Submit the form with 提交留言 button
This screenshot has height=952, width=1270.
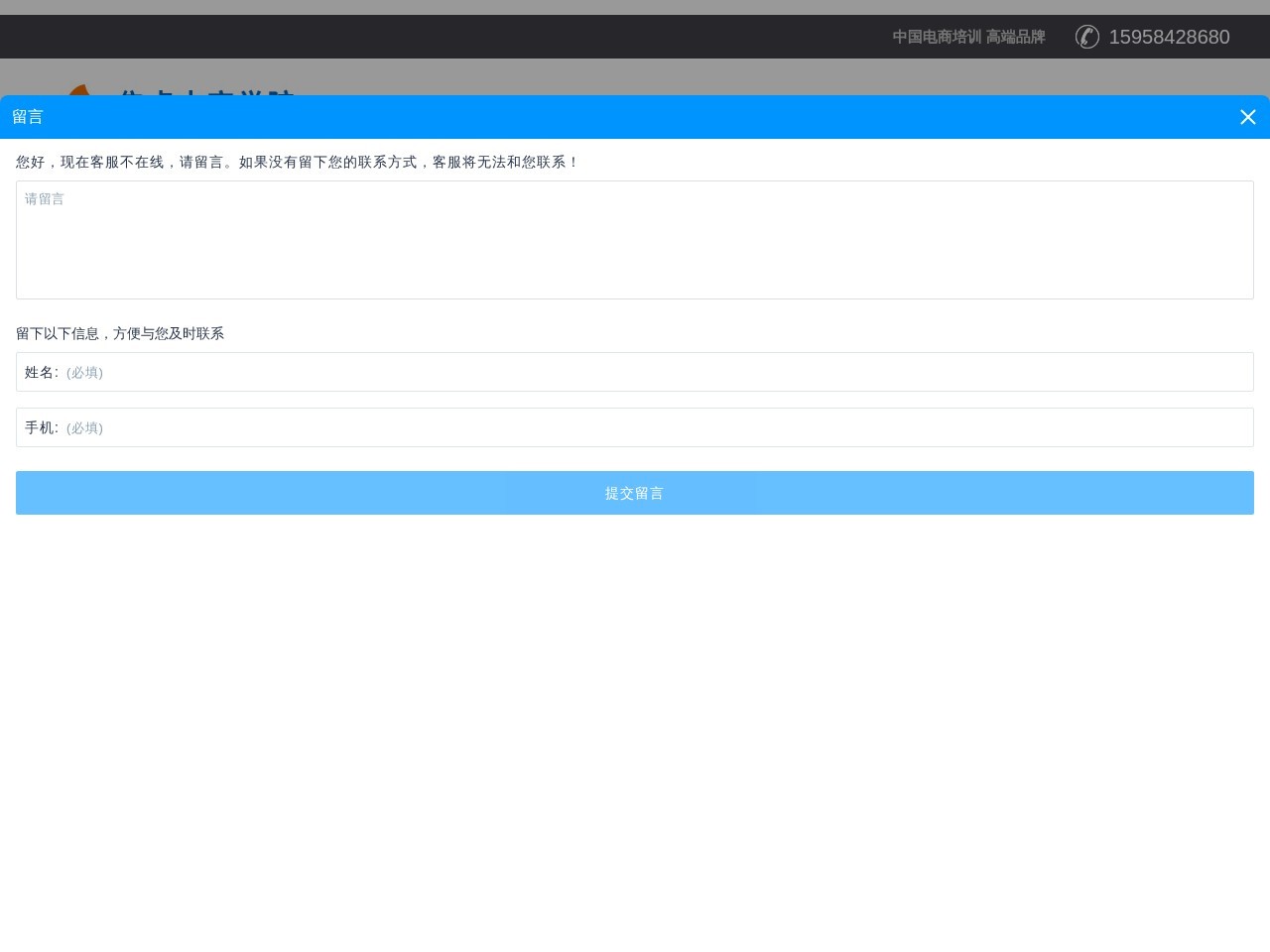pos(635,493)
